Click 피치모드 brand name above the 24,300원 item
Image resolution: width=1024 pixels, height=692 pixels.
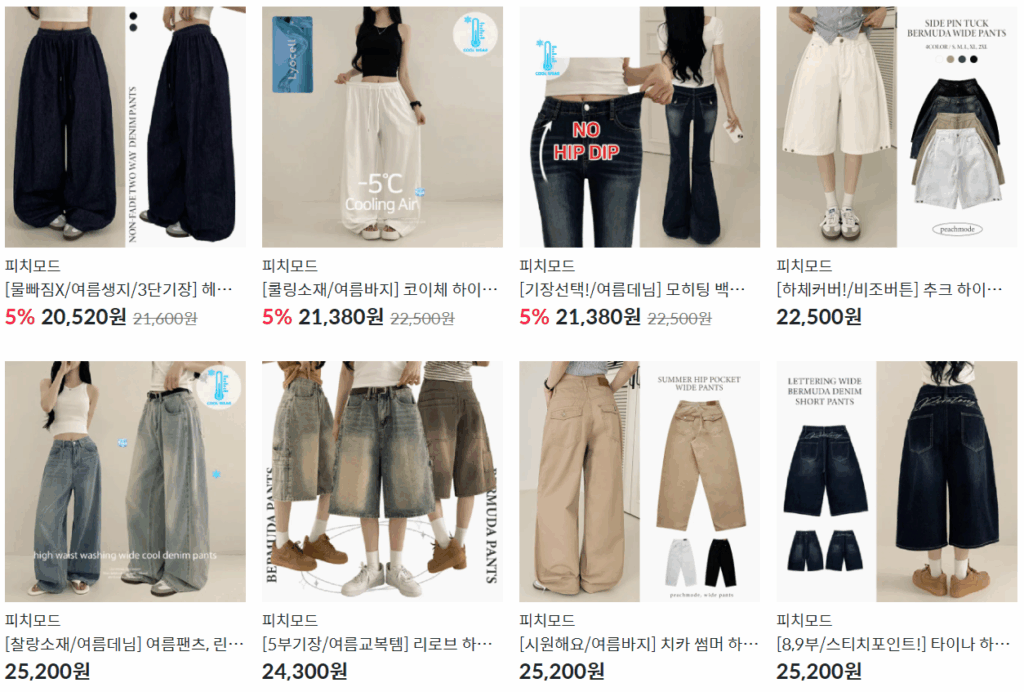click(x=290, y=620)
